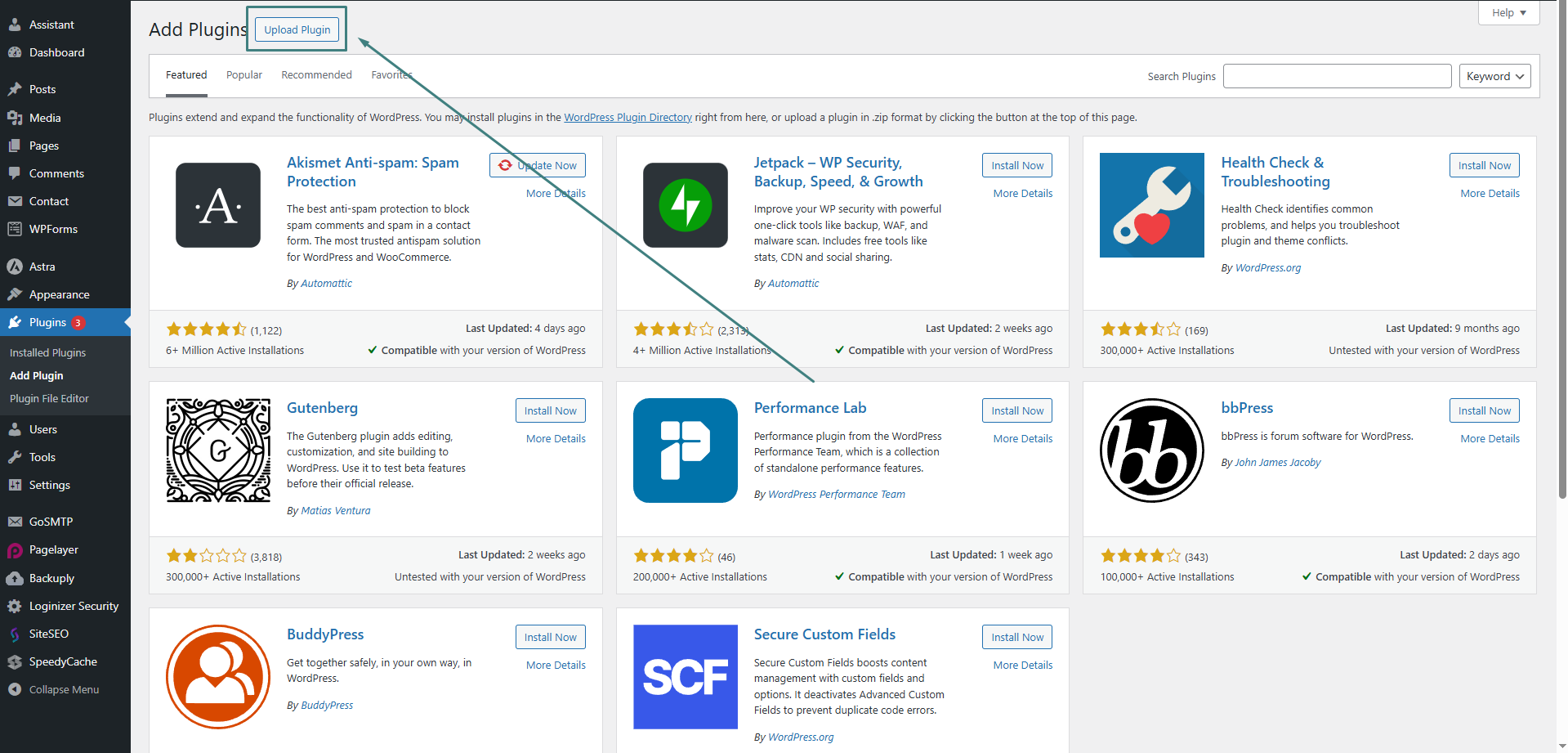Click the Dashboard gauge icon

tap(15, 52)
